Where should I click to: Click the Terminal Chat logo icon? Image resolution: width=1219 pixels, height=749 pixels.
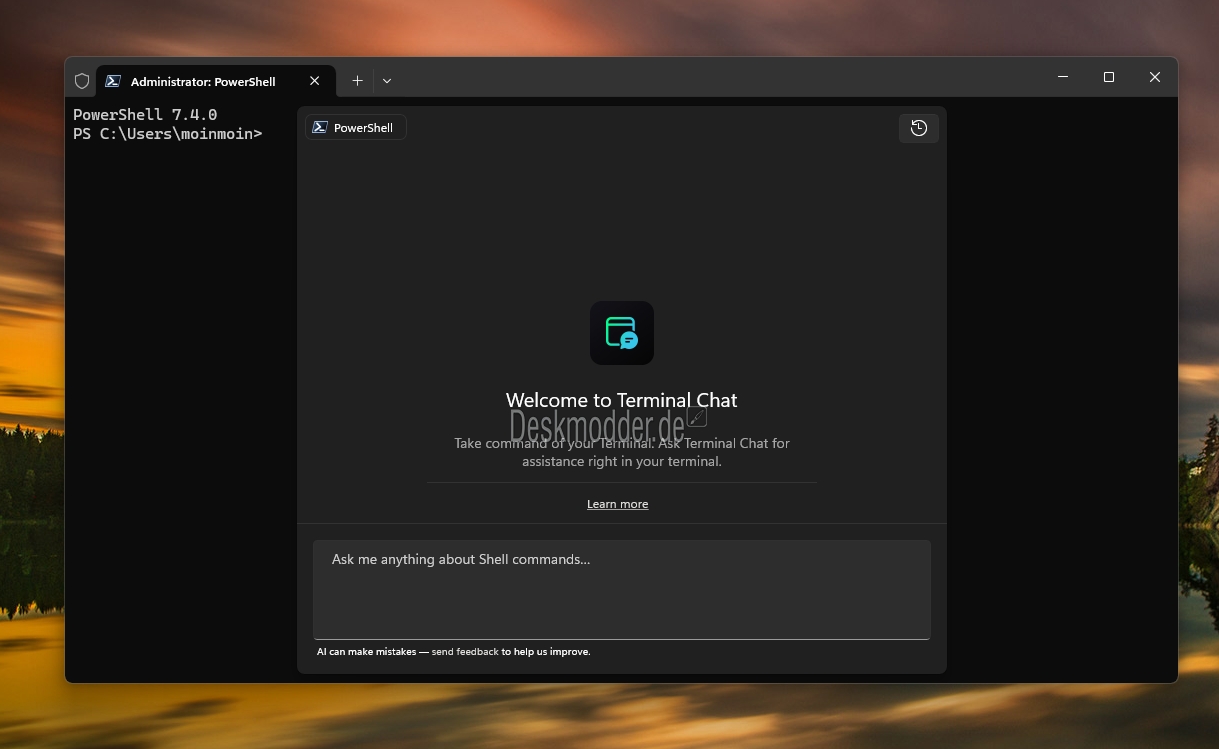(x=622, y=333)
